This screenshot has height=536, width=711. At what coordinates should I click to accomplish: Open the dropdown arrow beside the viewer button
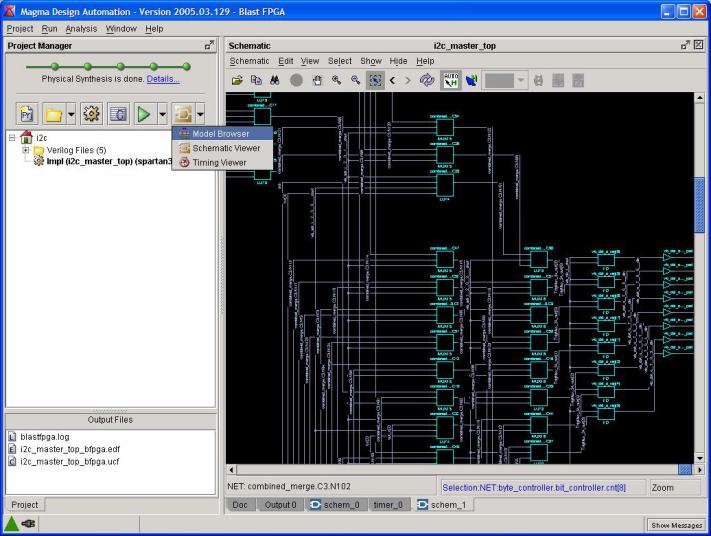pyautogui.click(x=200, y=114)
